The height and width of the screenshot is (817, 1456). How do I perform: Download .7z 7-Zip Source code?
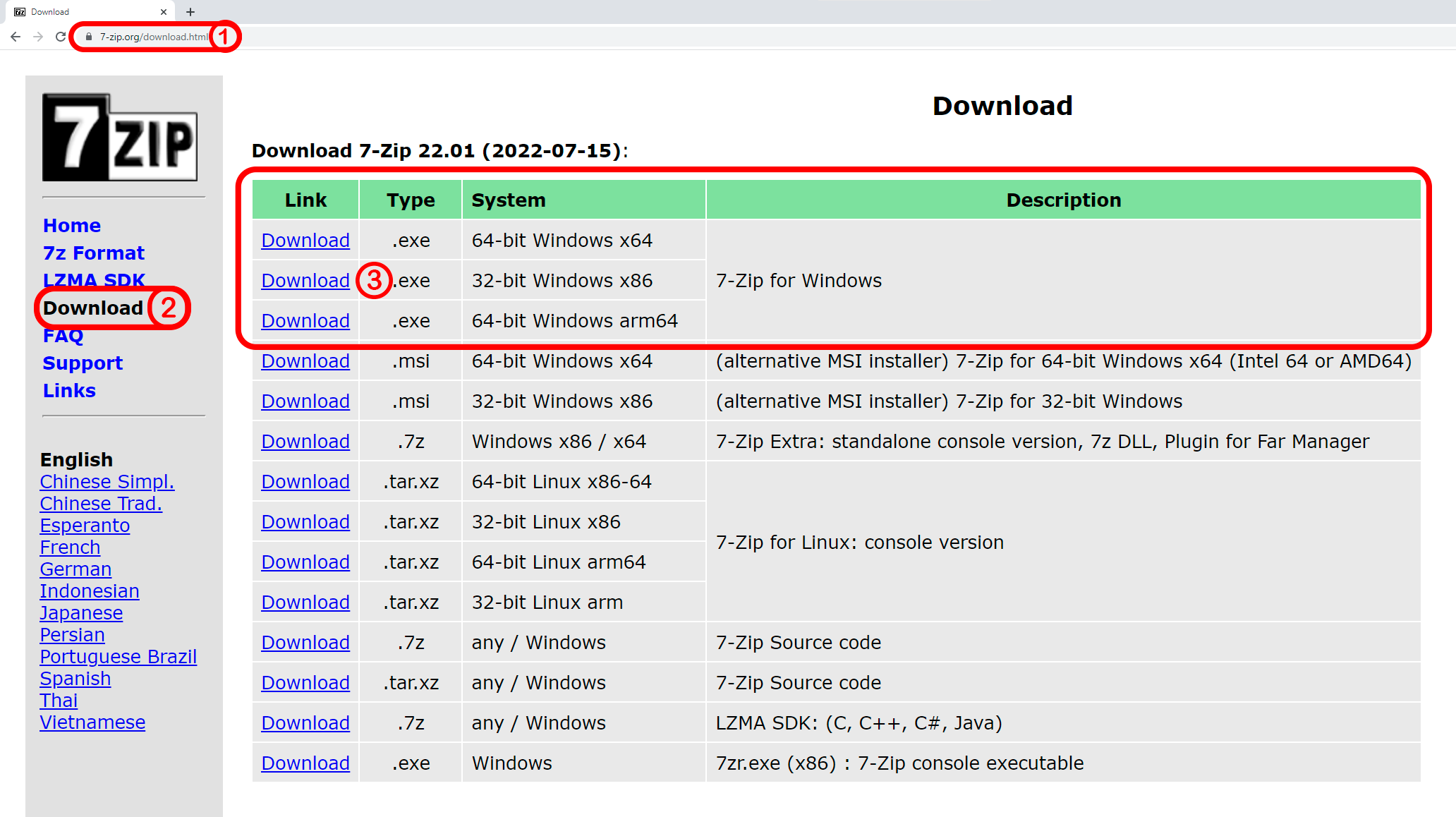pos(305,643)
